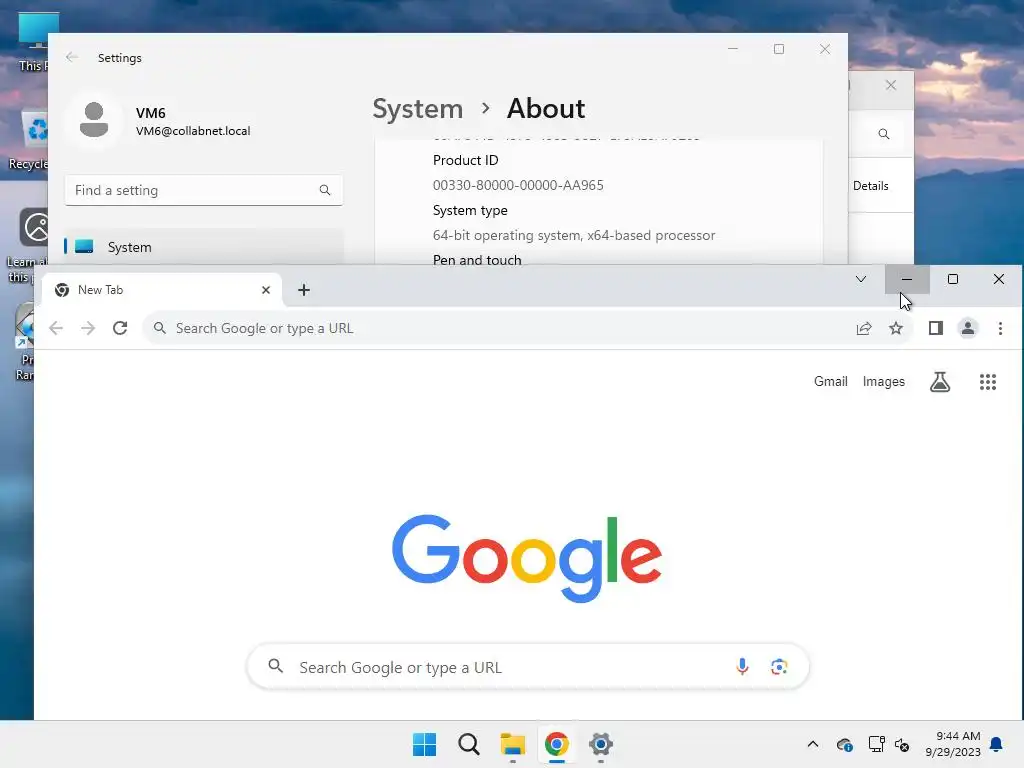The width and height of the screenshot is (1024, 768).
Task: Search by image with Google Lens
Action: pos(778,667)
